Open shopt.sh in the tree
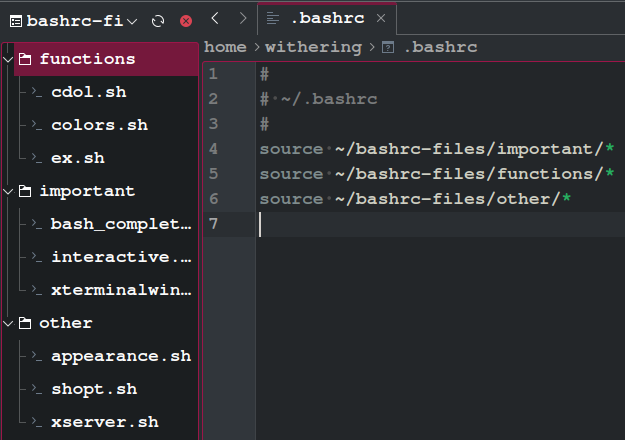 [94, 389]
